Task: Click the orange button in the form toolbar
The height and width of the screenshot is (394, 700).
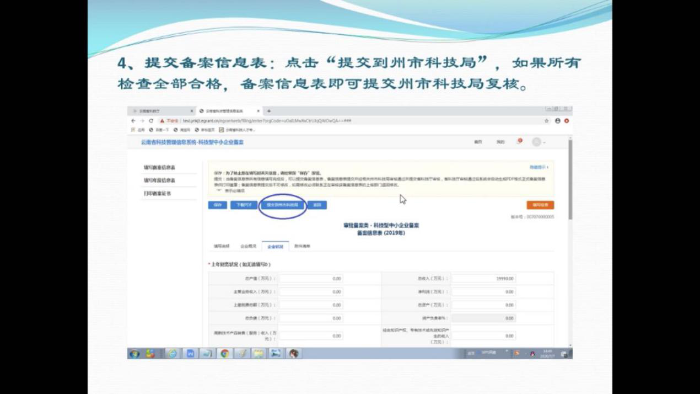Action: click(x=540, y=205)
